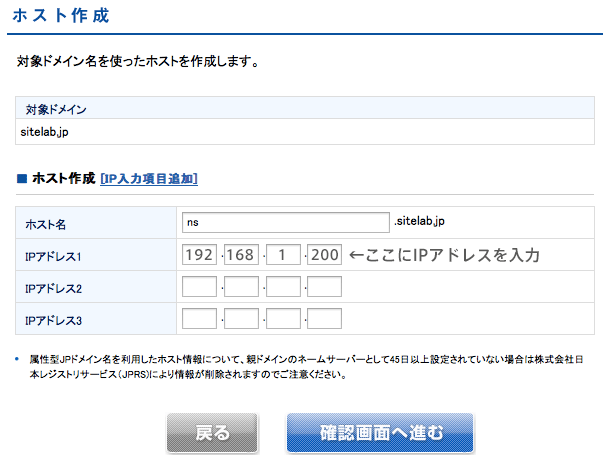Click the first octet box of IPアドレス3
The height and width of the screenshot is (465, 608).
click(200, 320)
